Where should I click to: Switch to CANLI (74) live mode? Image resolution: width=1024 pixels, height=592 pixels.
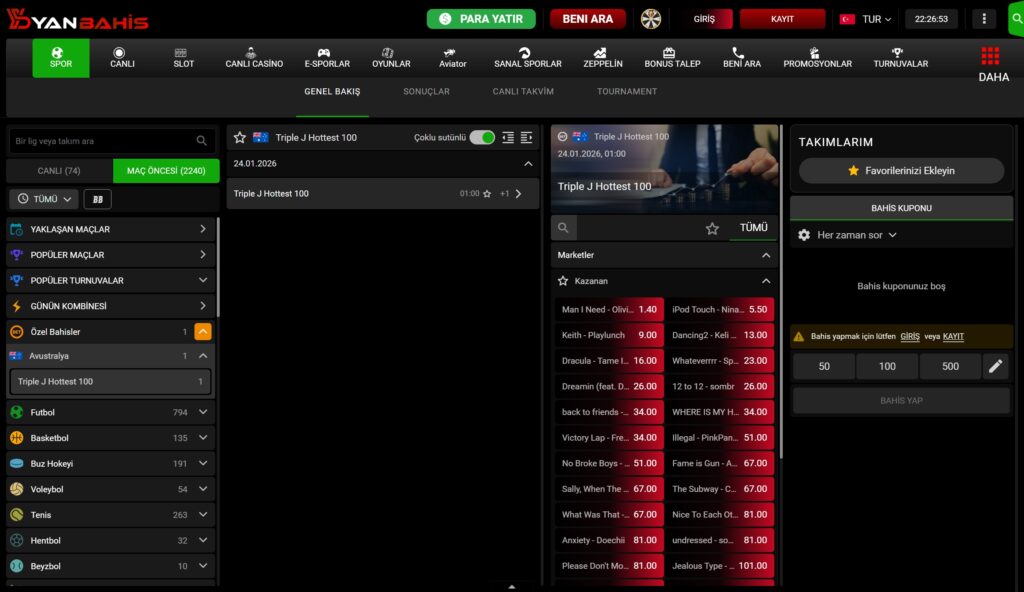[59, 171]
